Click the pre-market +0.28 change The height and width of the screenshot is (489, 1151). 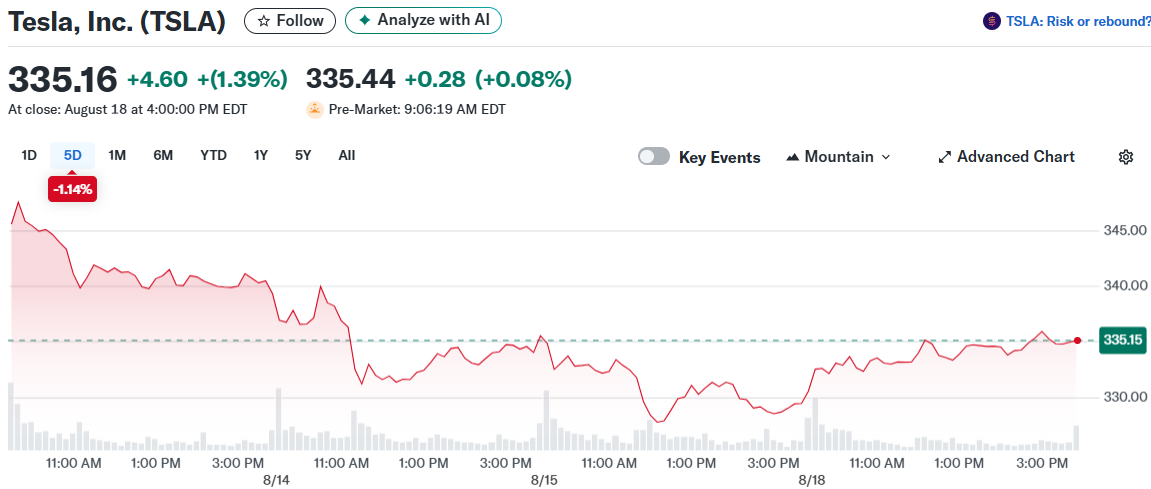pos(435,79)
